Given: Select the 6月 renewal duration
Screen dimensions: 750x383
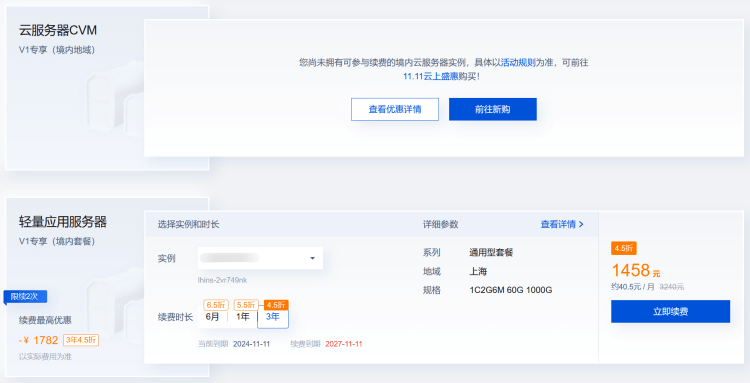Looking at the screenshot, I should (x=212, y=317).
